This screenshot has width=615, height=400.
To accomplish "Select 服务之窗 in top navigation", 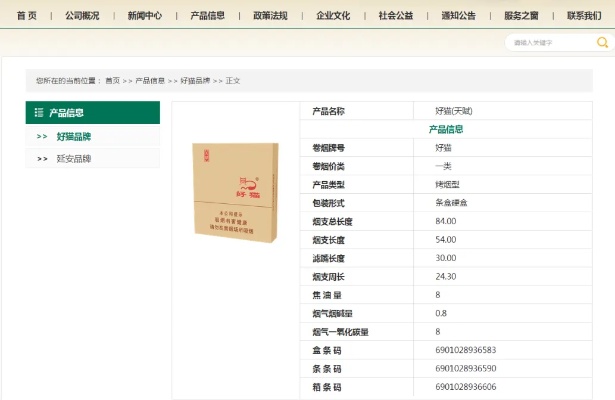I will [x=521, y=16].
